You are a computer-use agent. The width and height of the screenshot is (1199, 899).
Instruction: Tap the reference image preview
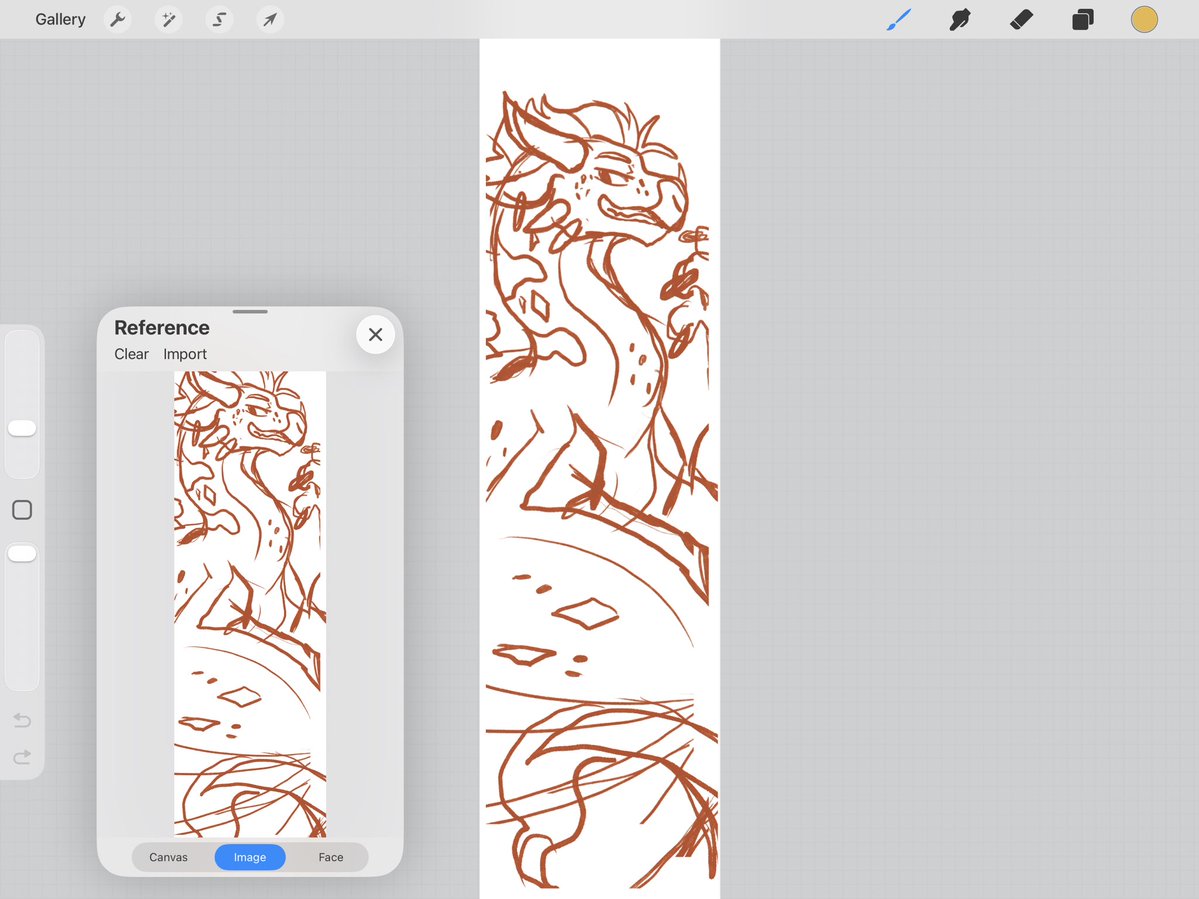click(250, 604)
